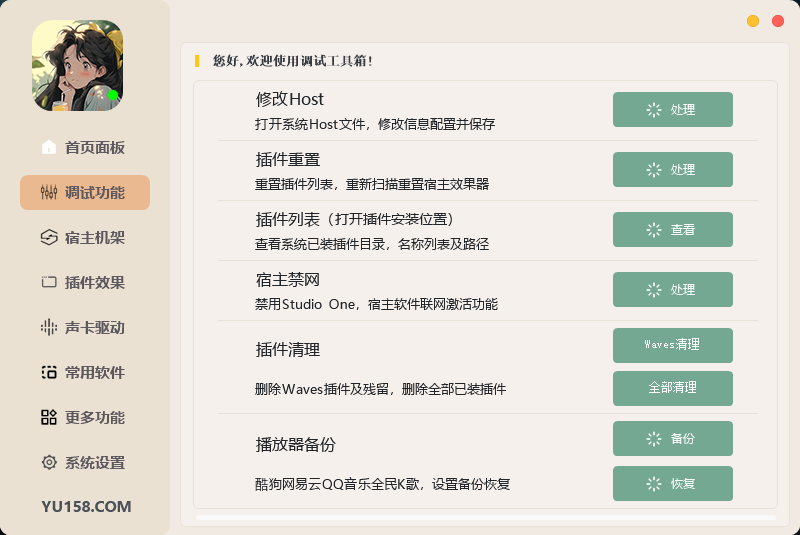
Task: Click the spinner icon in 修改Host button
Action: [654, 110]
